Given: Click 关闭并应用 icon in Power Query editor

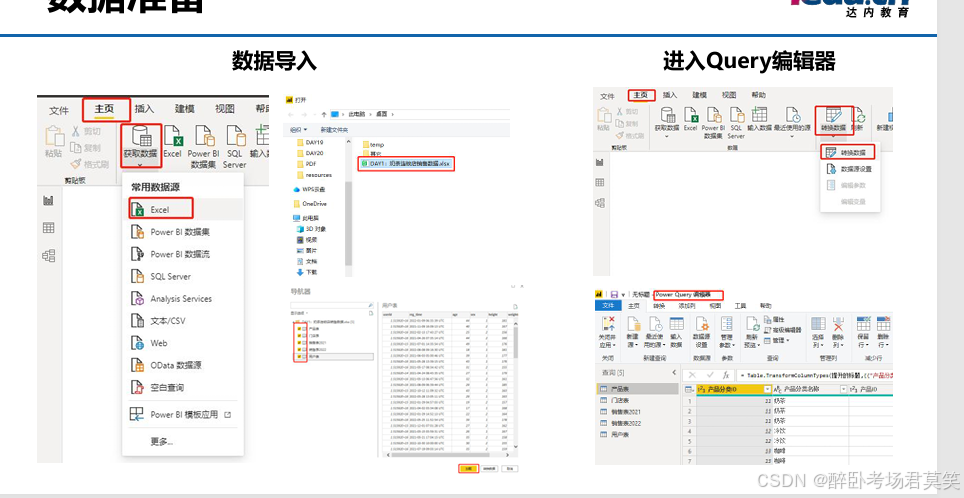Looking at the screenshot, I should pyautogui.click(x=608, y=324).
